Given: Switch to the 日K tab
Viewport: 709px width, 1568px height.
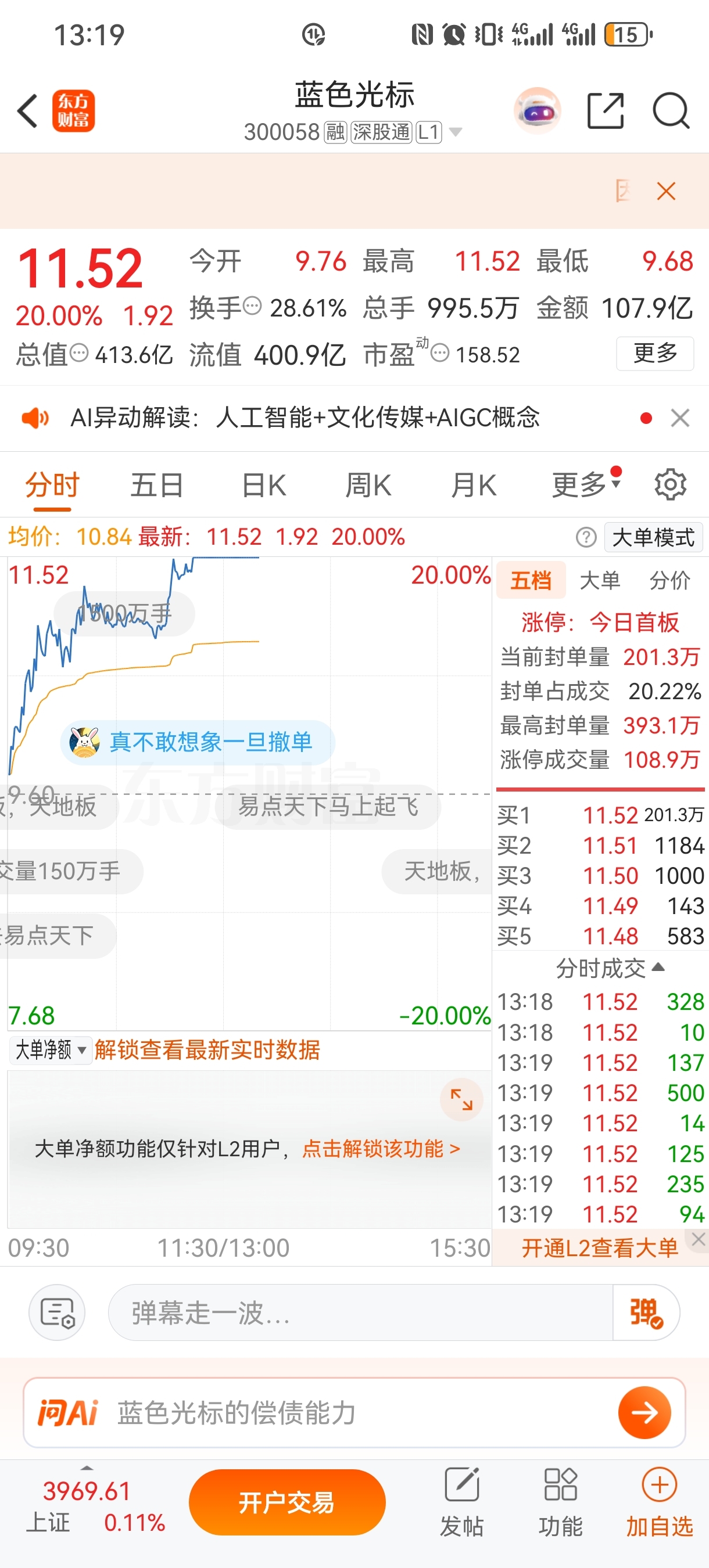Looking at the screenshot, I should [264, 485].
